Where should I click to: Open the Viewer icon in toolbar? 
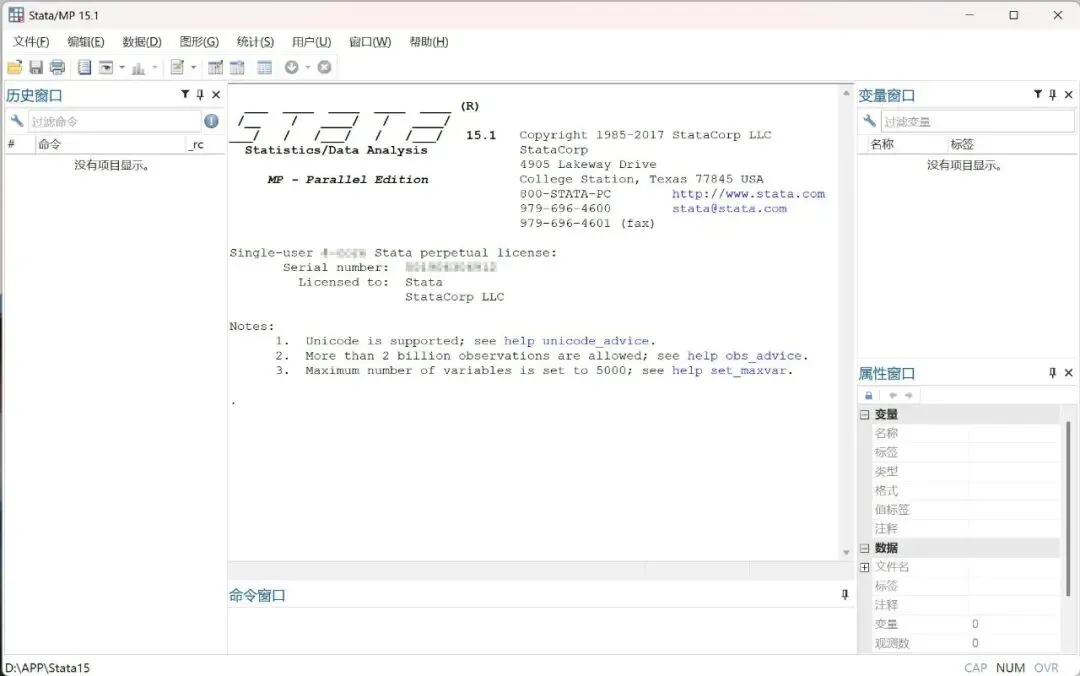click(x=106, y=67)
